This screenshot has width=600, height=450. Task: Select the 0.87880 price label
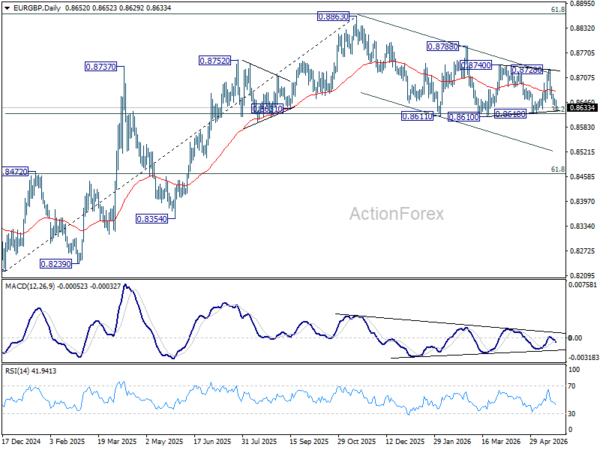pyautogui.click(x=442, y=47)
